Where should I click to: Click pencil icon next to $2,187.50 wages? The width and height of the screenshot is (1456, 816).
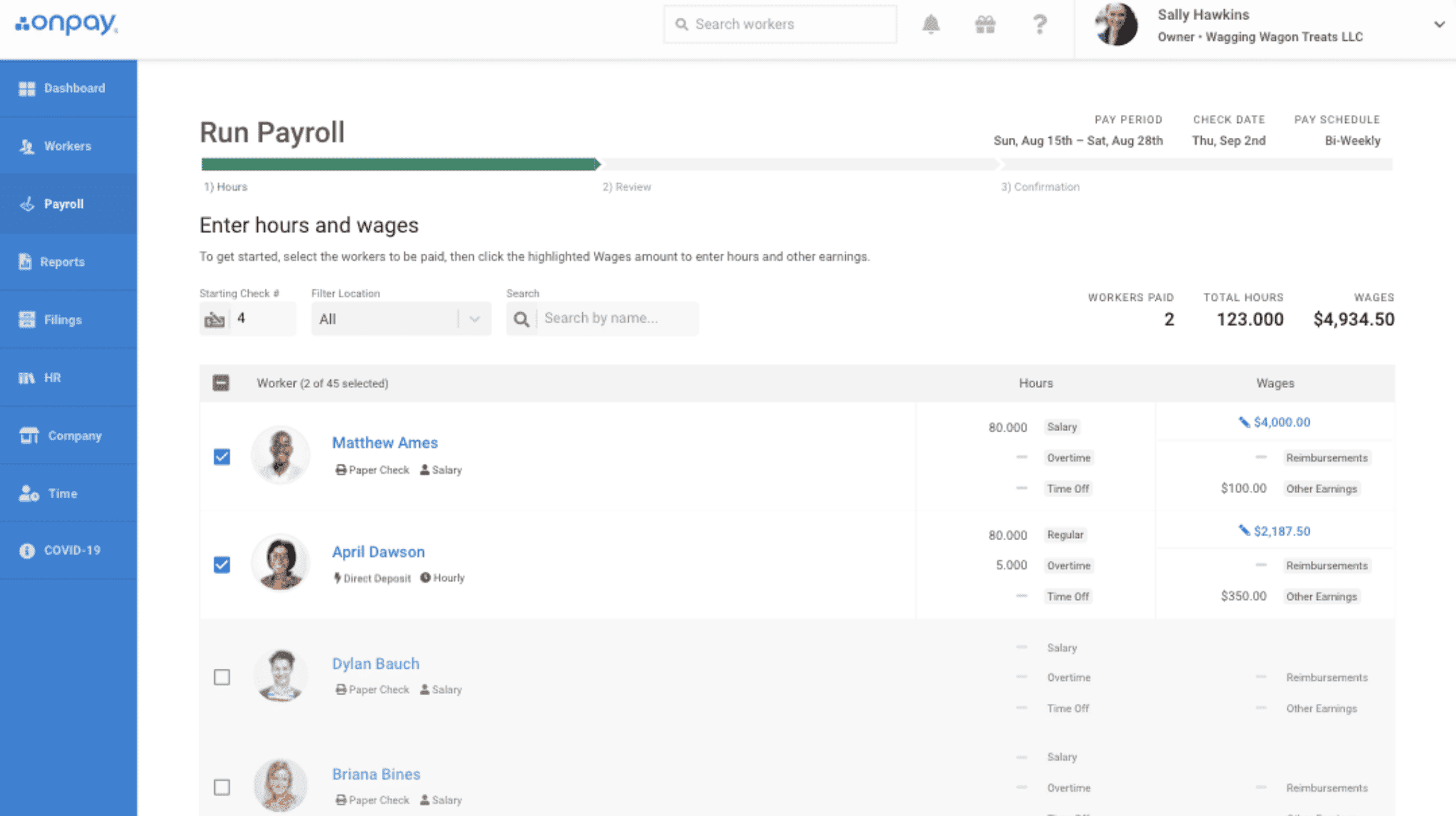click(x=1244, y=530)
